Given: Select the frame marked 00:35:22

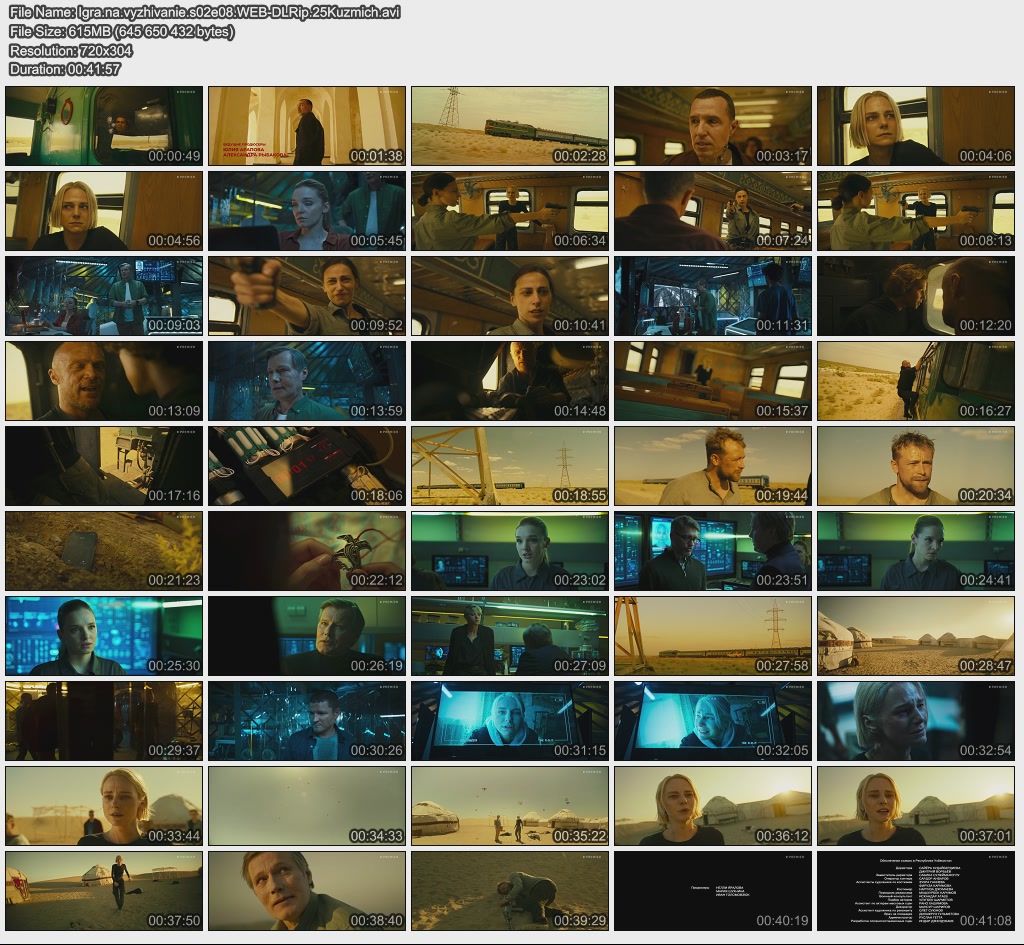Looking at the screenshot, I should tap(510, 806).
